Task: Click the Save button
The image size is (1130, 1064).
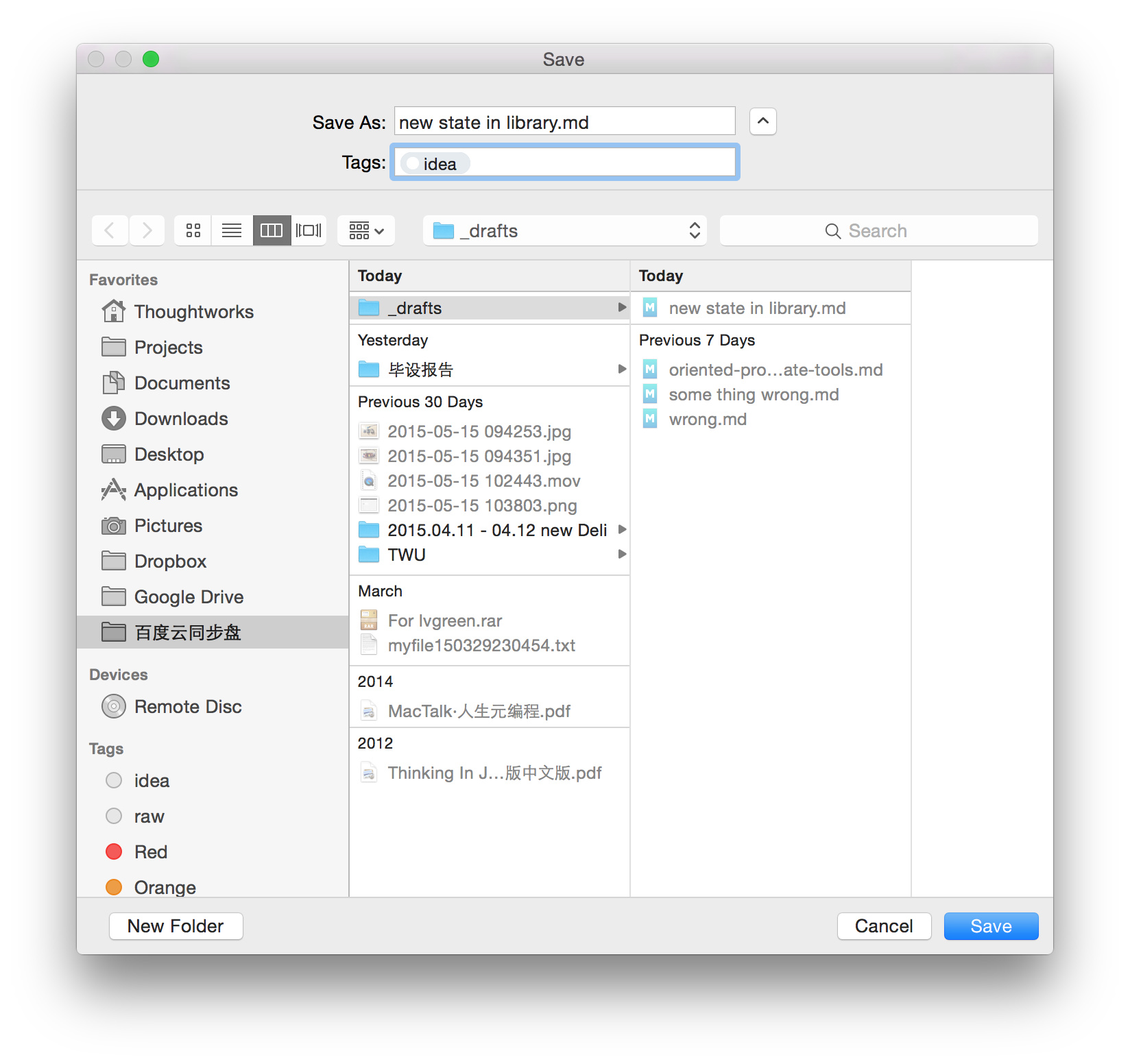Action: click(991, 926)
